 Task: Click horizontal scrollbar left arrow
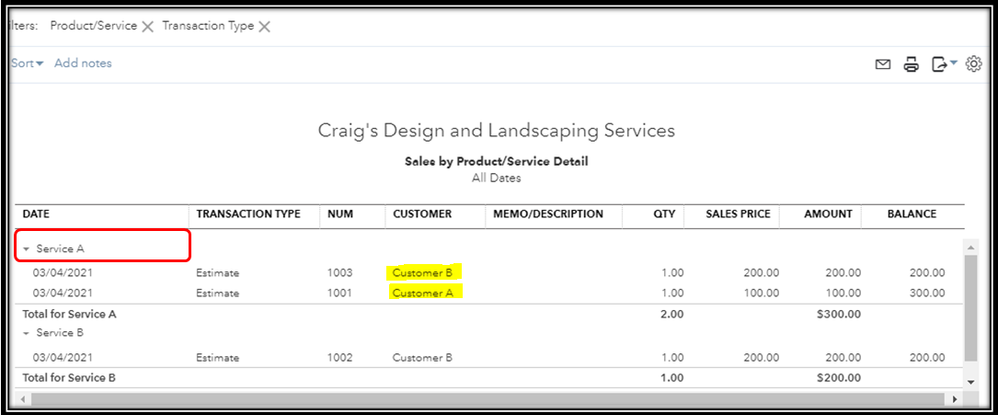[x=21, y=399]
